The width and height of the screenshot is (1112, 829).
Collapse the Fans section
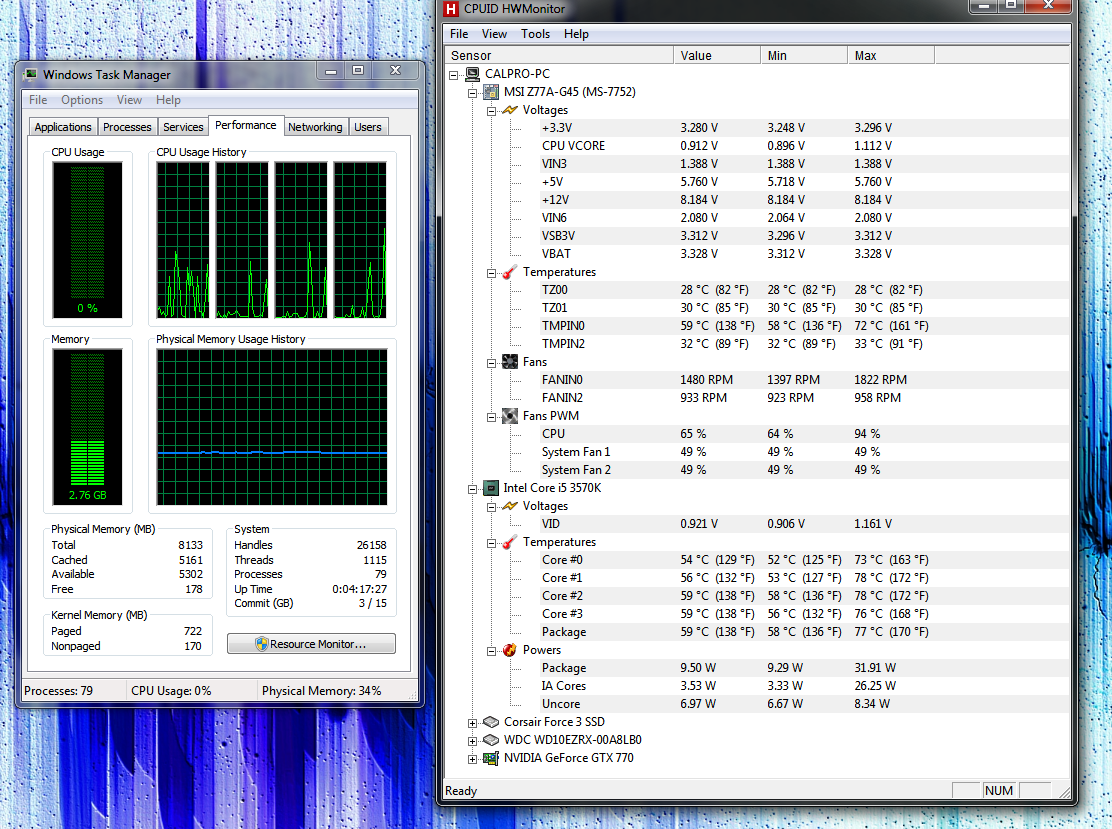[x=491, y=363]
